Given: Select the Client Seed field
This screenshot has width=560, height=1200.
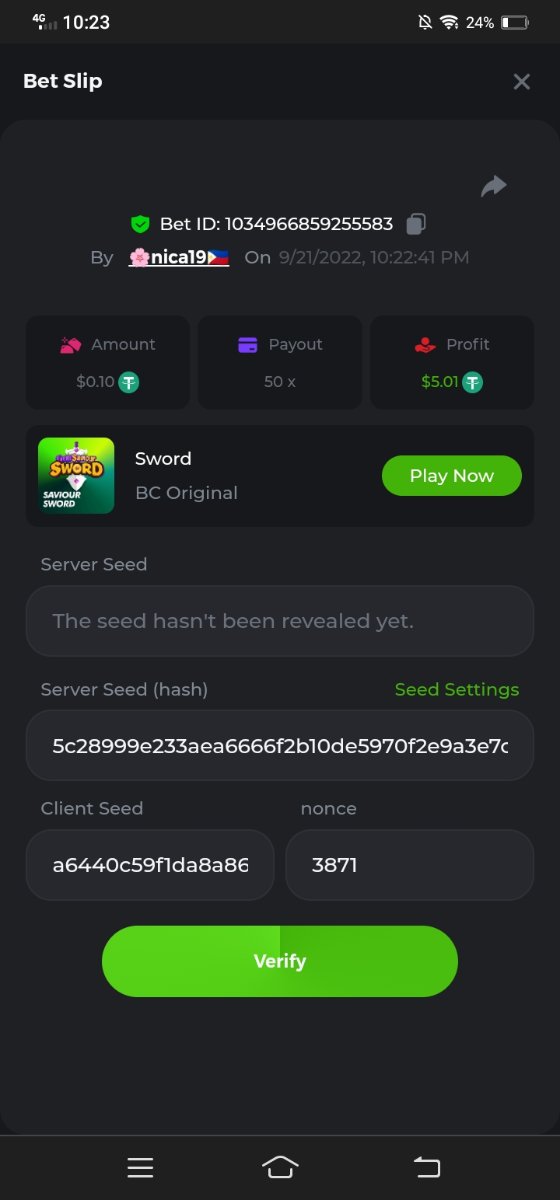Looking at the screenshot, I should click(150, 865).
